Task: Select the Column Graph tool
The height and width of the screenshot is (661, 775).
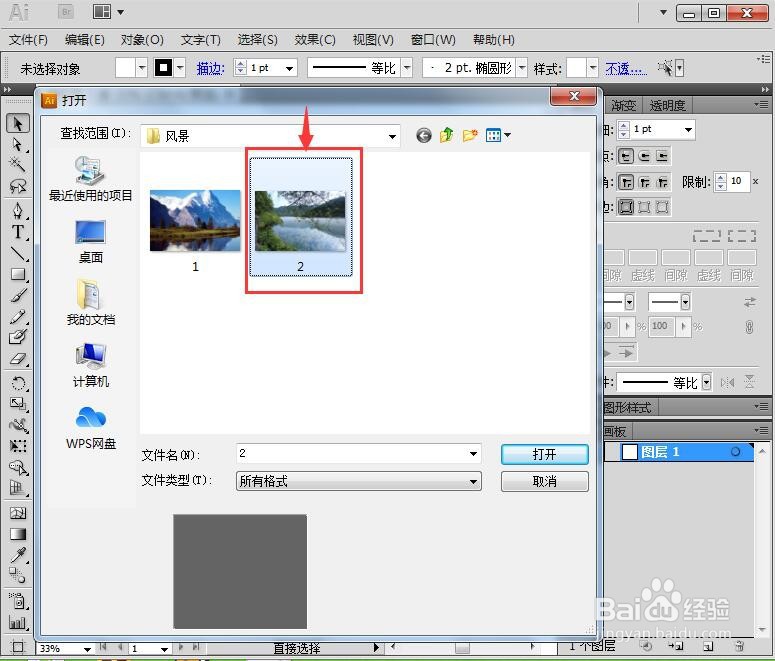Action: click(x=18, y=622)
